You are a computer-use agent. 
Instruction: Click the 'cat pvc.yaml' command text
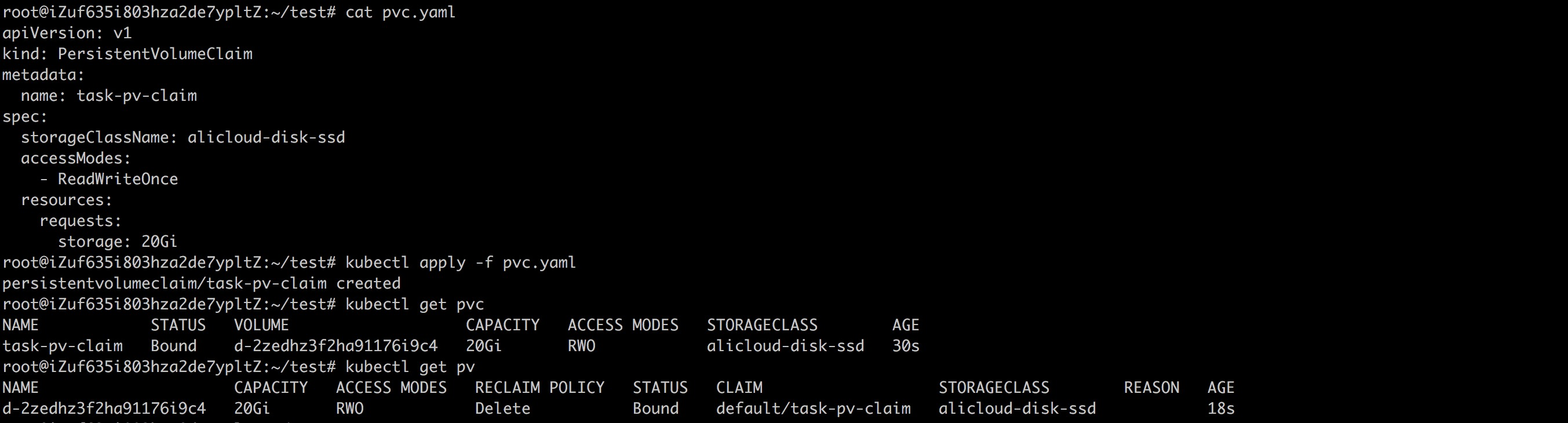click(400, 12)
